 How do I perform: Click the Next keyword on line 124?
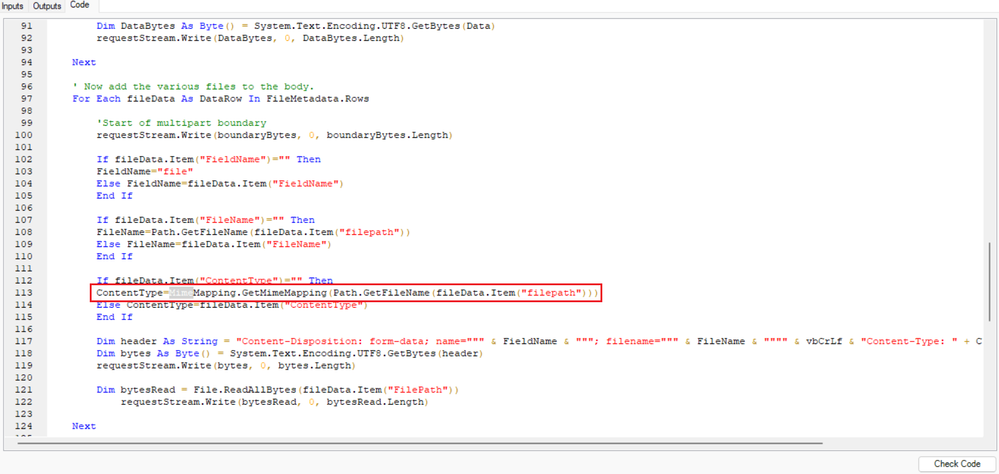(x=84, y=426)
